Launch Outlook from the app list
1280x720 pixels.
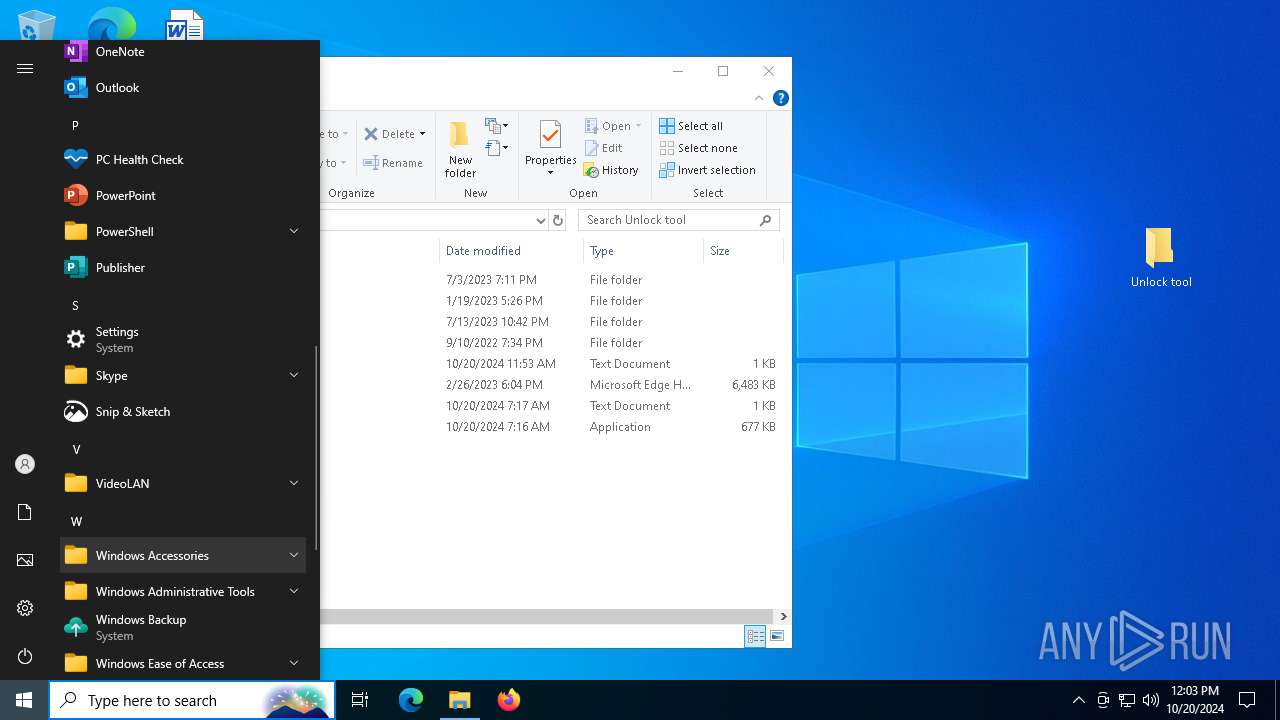[x=183, y=87]
